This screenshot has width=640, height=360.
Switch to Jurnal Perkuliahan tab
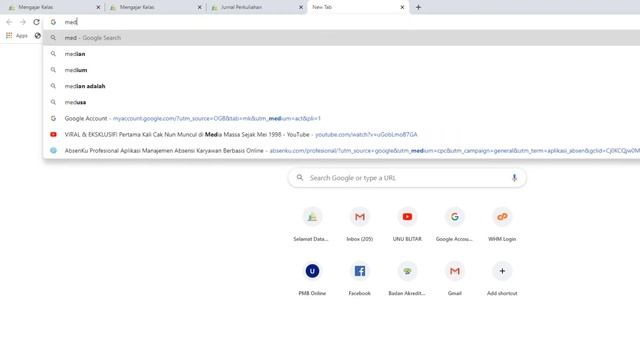point(256,7)
